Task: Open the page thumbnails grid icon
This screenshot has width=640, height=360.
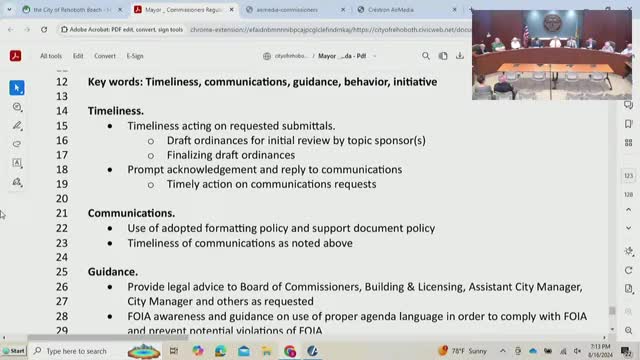Action: click(629, 142)
